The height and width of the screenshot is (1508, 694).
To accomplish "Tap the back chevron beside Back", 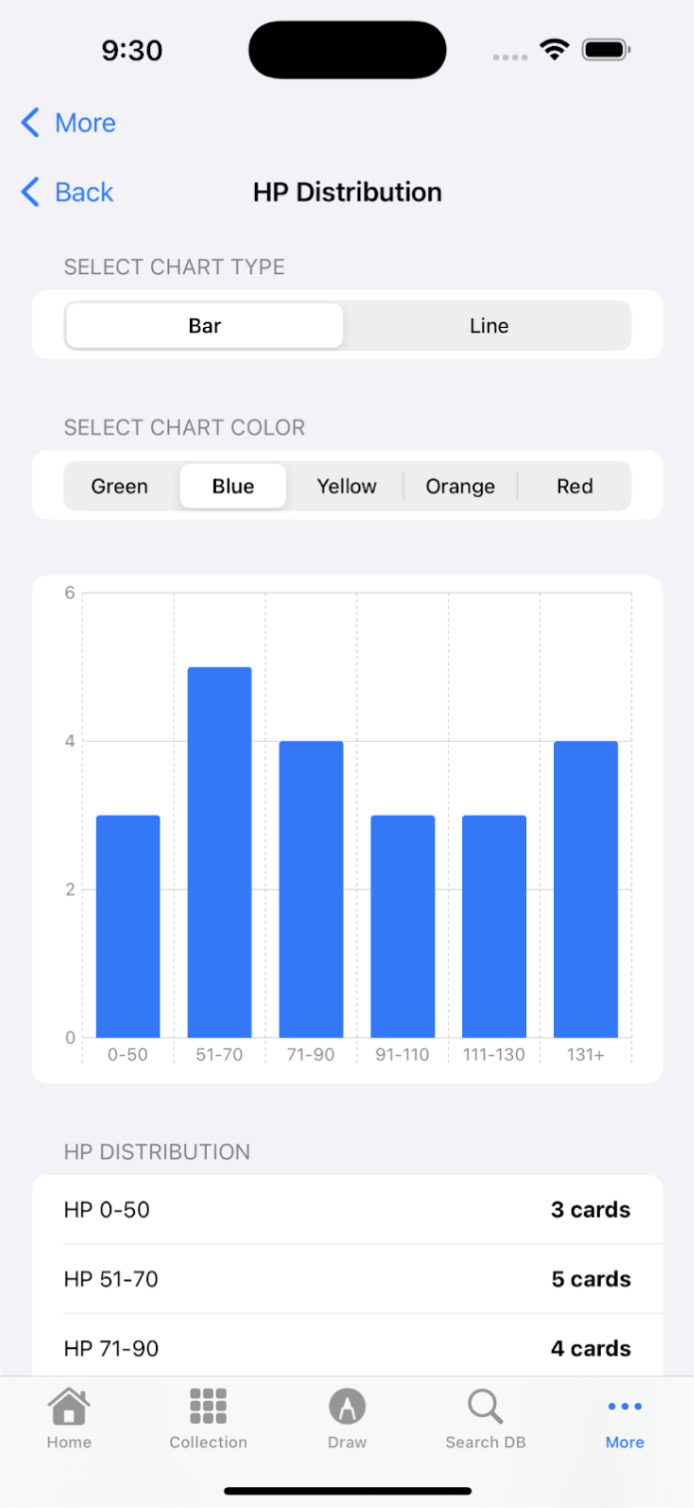I will point(31,192).
